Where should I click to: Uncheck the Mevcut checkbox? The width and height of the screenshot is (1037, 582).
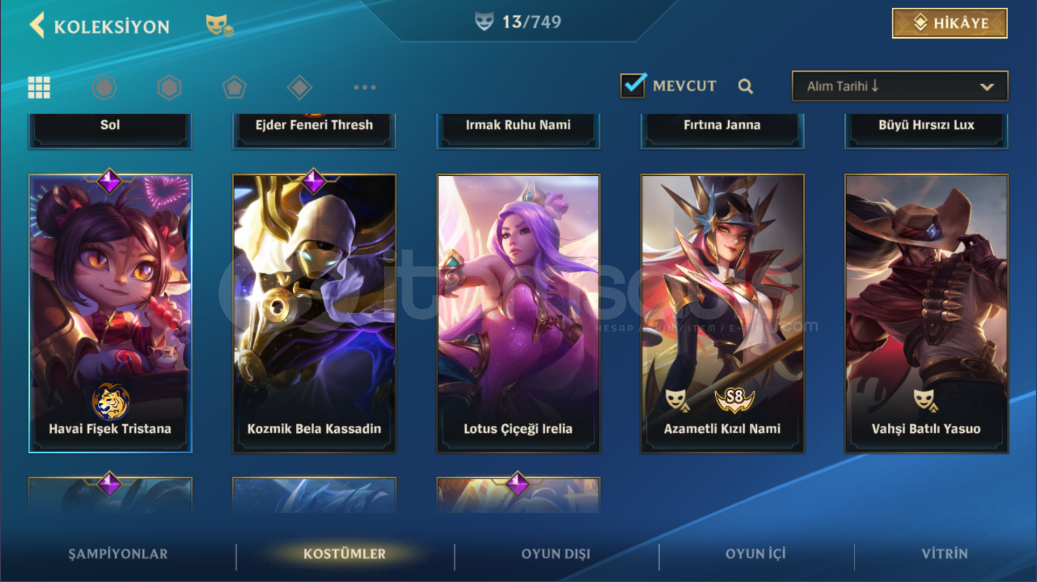coord(633,85)
